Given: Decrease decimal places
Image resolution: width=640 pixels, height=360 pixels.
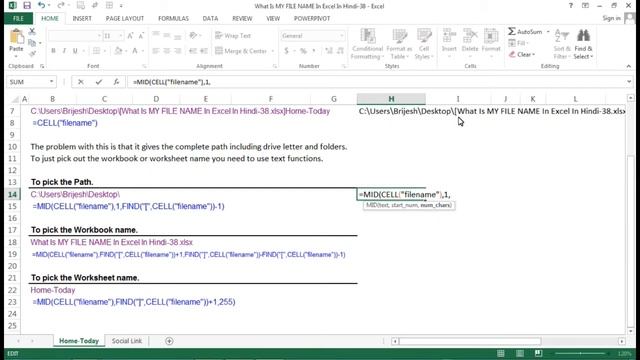Looking at the screenshot, I should point(340,51).
